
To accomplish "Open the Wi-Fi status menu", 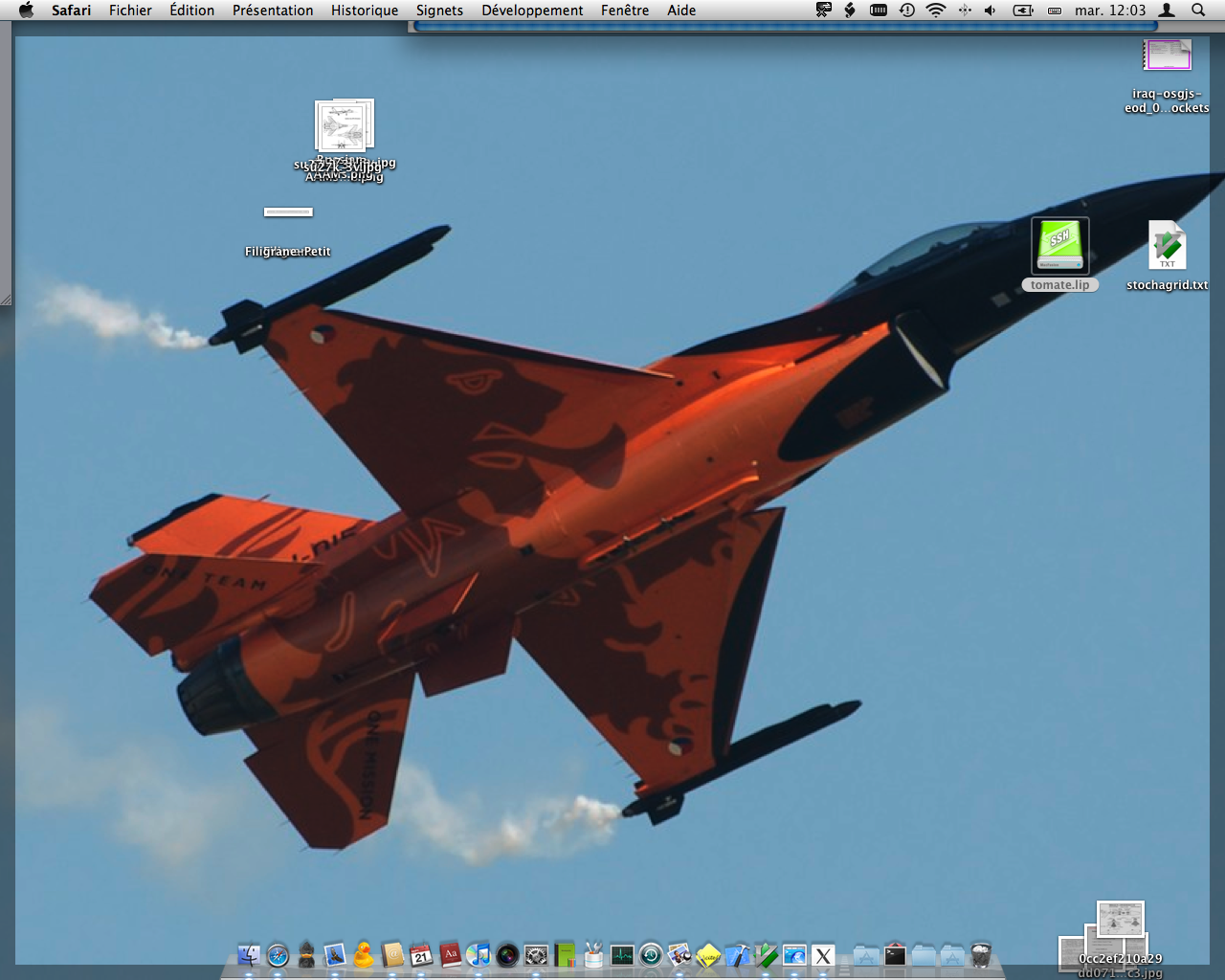I will pyautogui.click(x=936, y=11).
